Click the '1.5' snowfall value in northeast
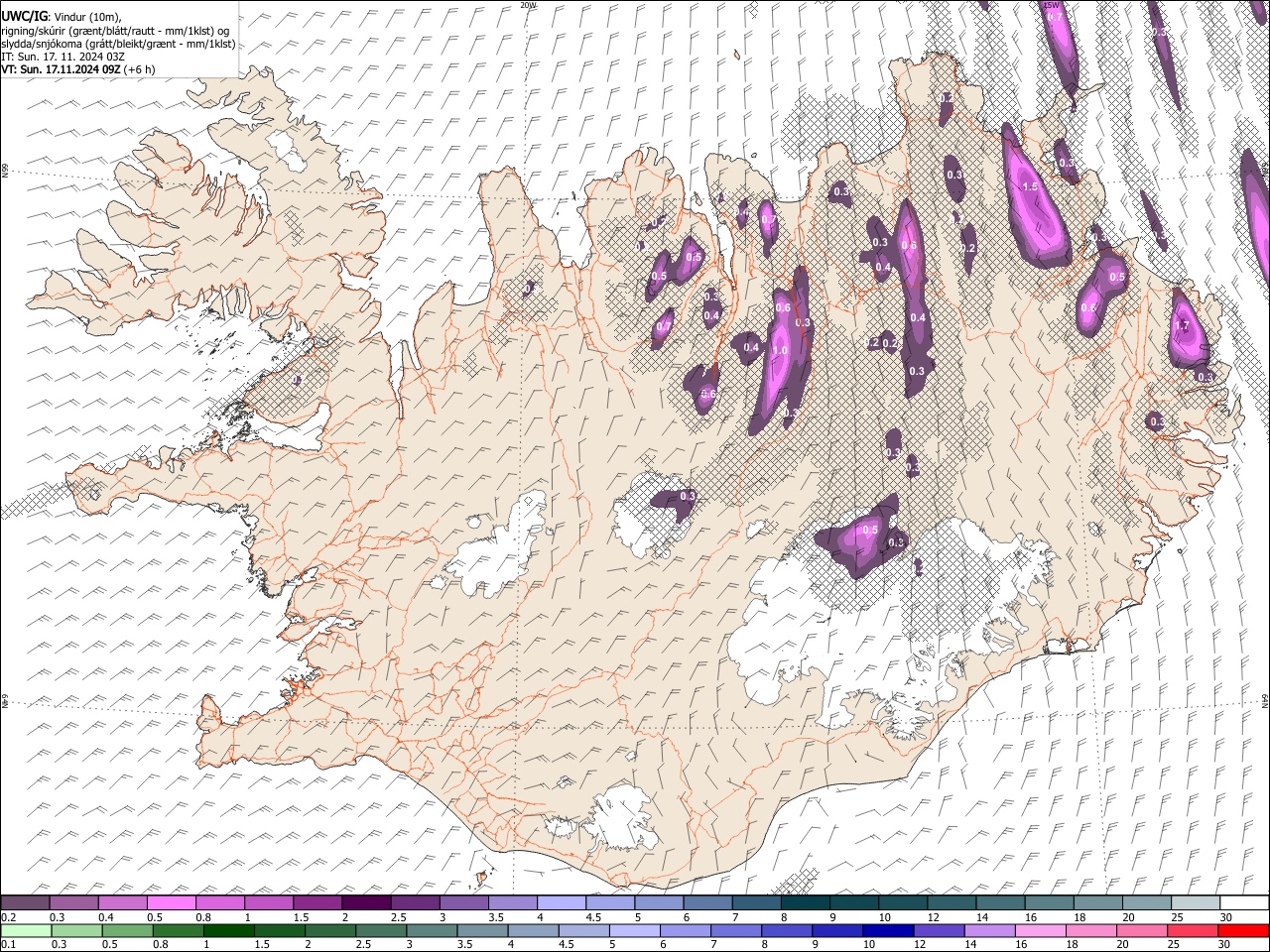1270x952 pixels. (1030, 186)
